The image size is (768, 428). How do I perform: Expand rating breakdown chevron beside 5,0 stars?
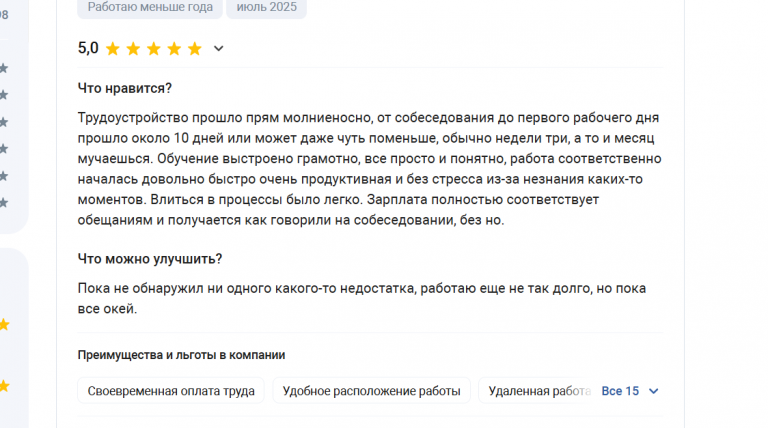[x=218, y=48]
